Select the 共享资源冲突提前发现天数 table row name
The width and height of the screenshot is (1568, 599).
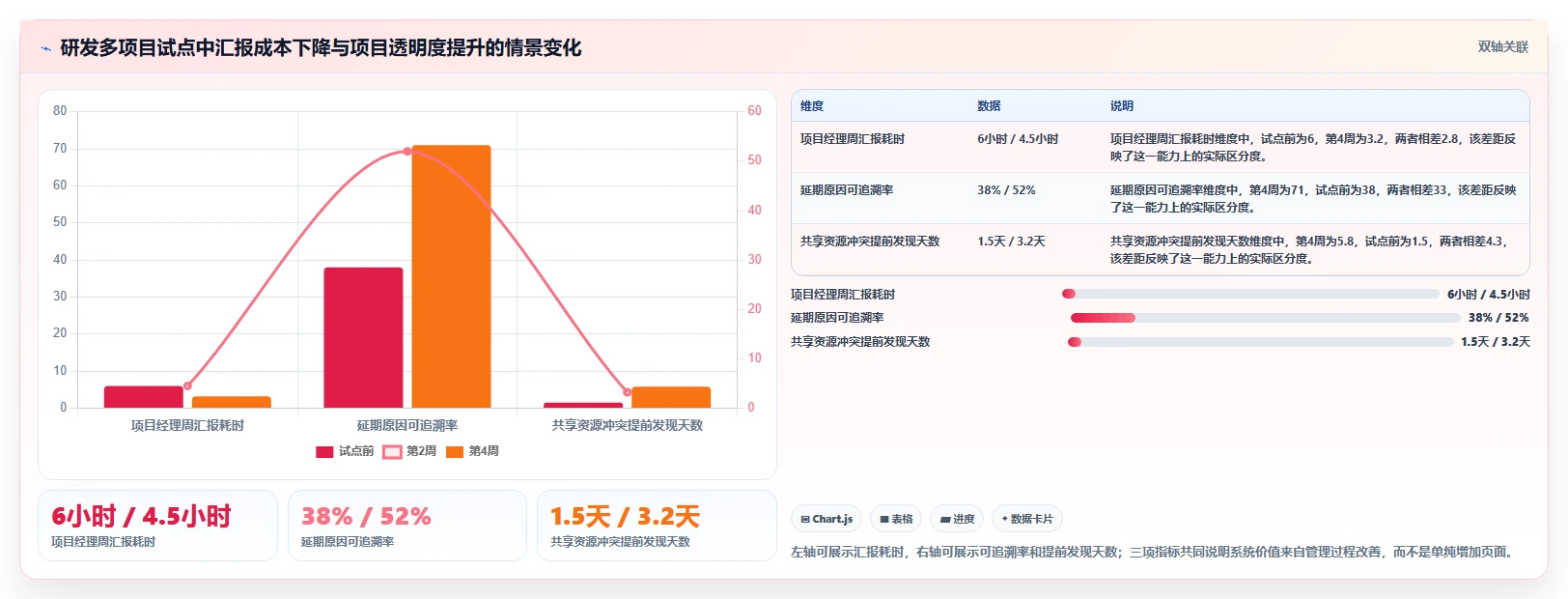coord(870,242)
